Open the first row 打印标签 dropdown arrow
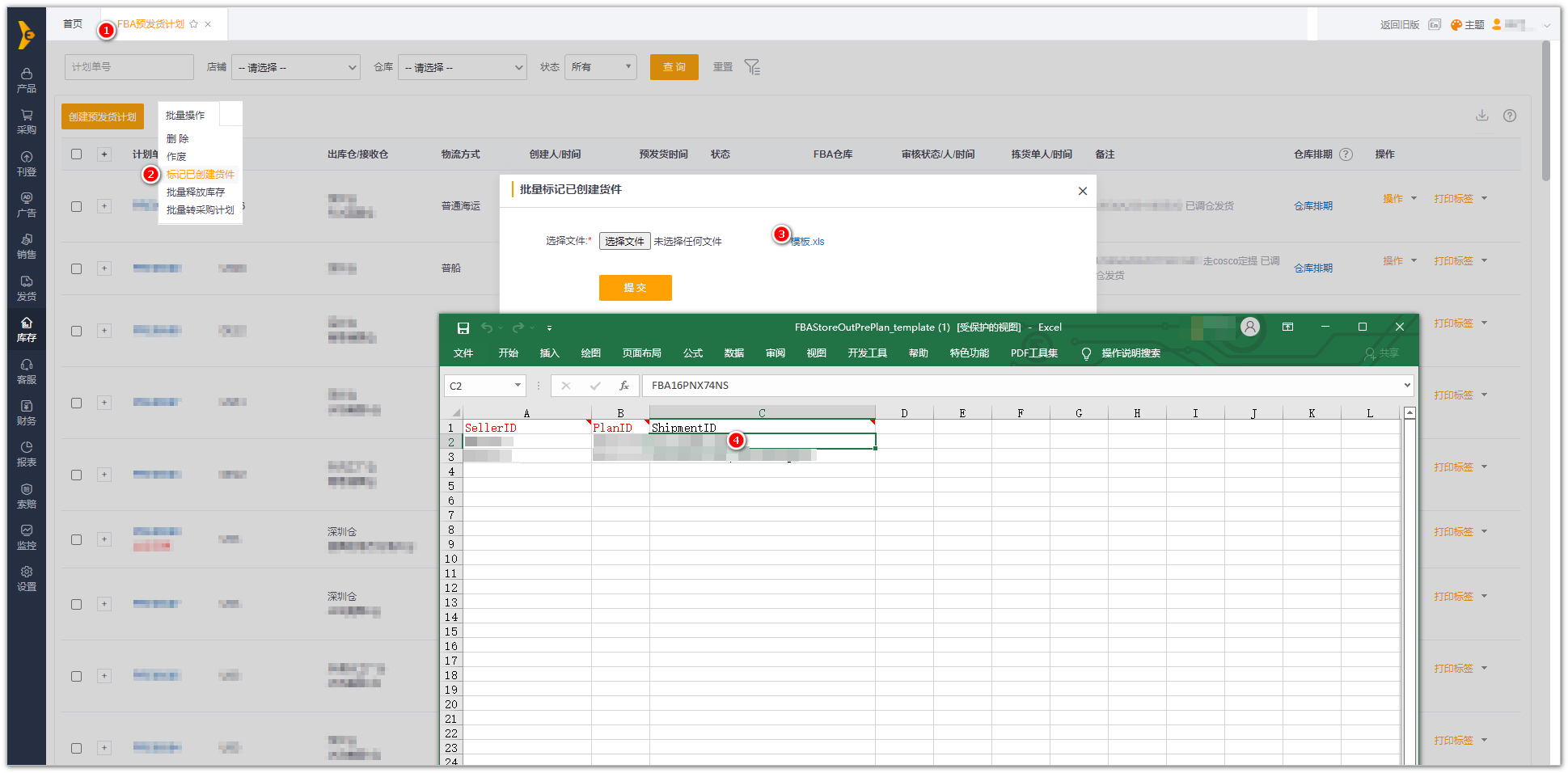 coord(1485,198)
